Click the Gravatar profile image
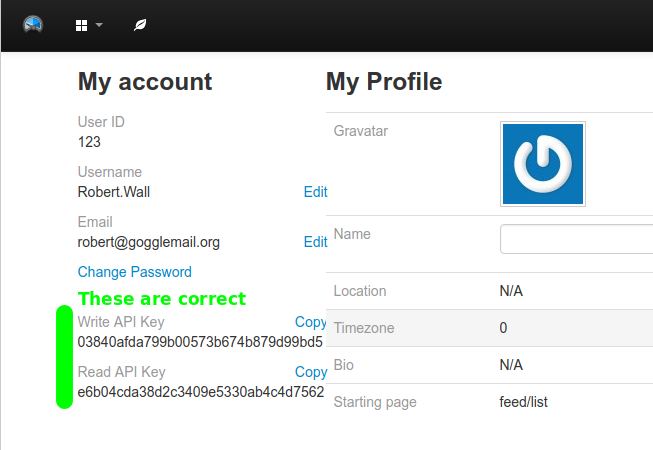The image size is (653, 450). (543, 164)
